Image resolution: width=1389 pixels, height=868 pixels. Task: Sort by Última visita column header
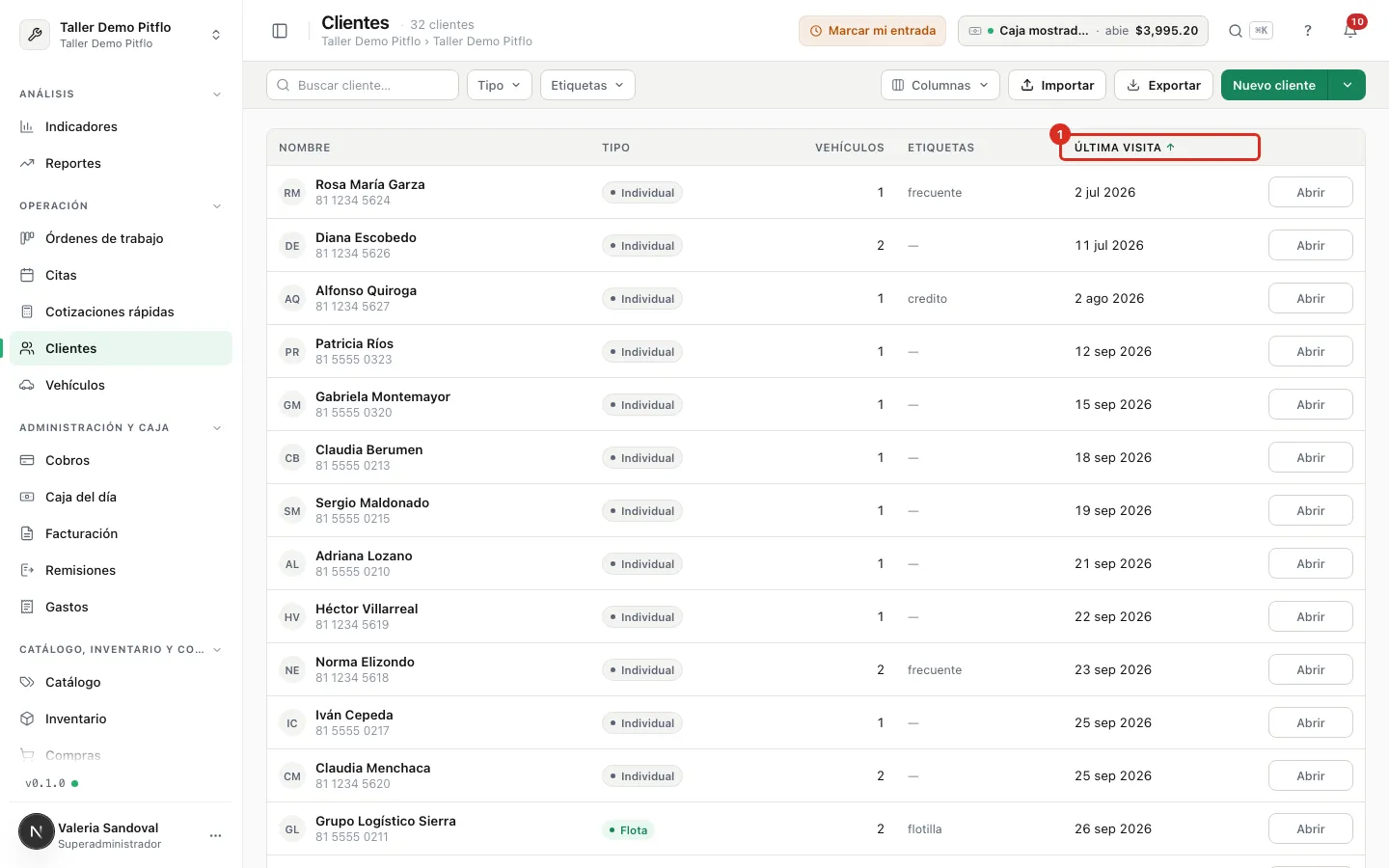pyautogui.click(x=1125, y=148)
